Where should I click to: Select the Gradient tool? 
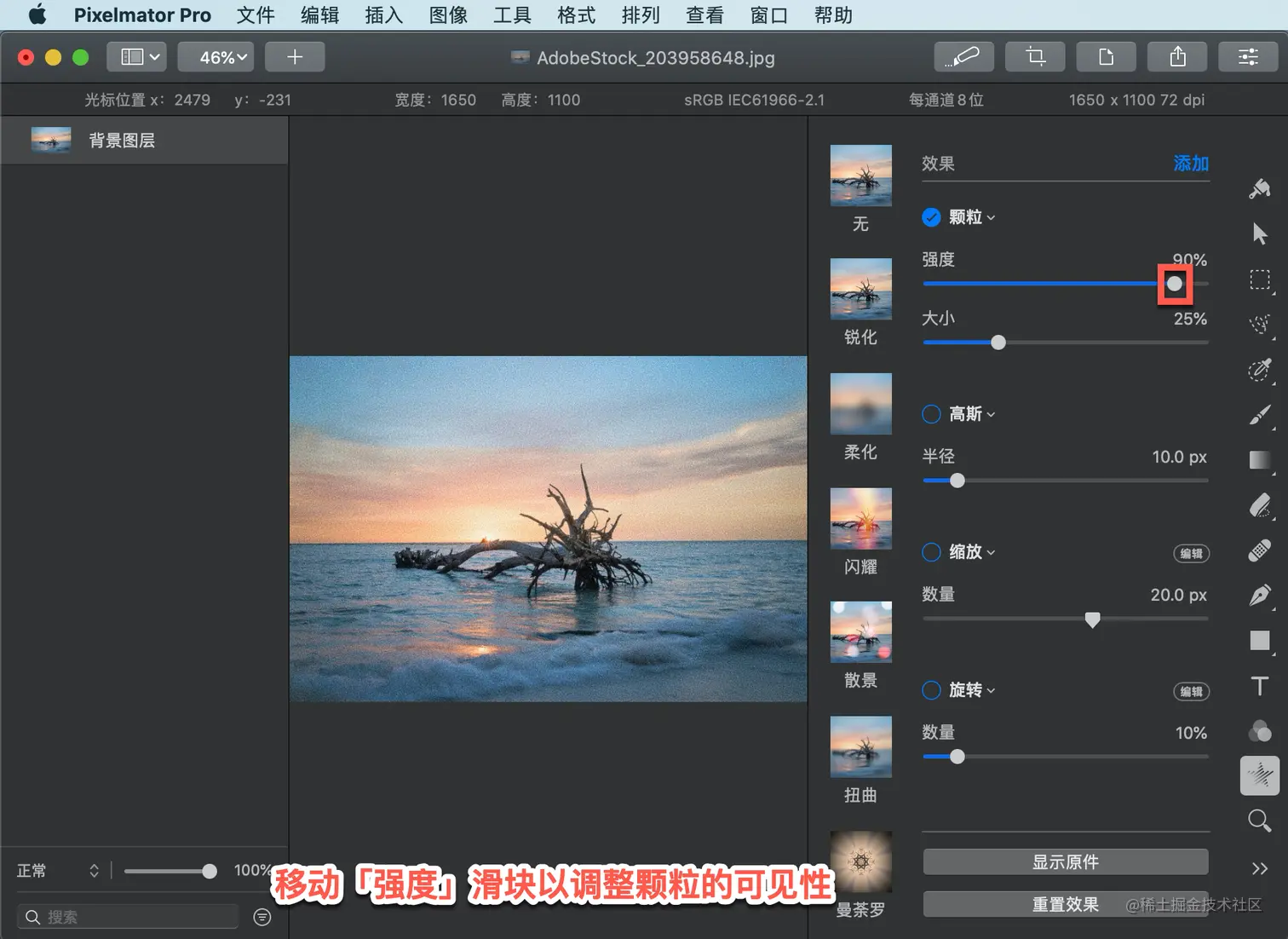(1260, 460)
